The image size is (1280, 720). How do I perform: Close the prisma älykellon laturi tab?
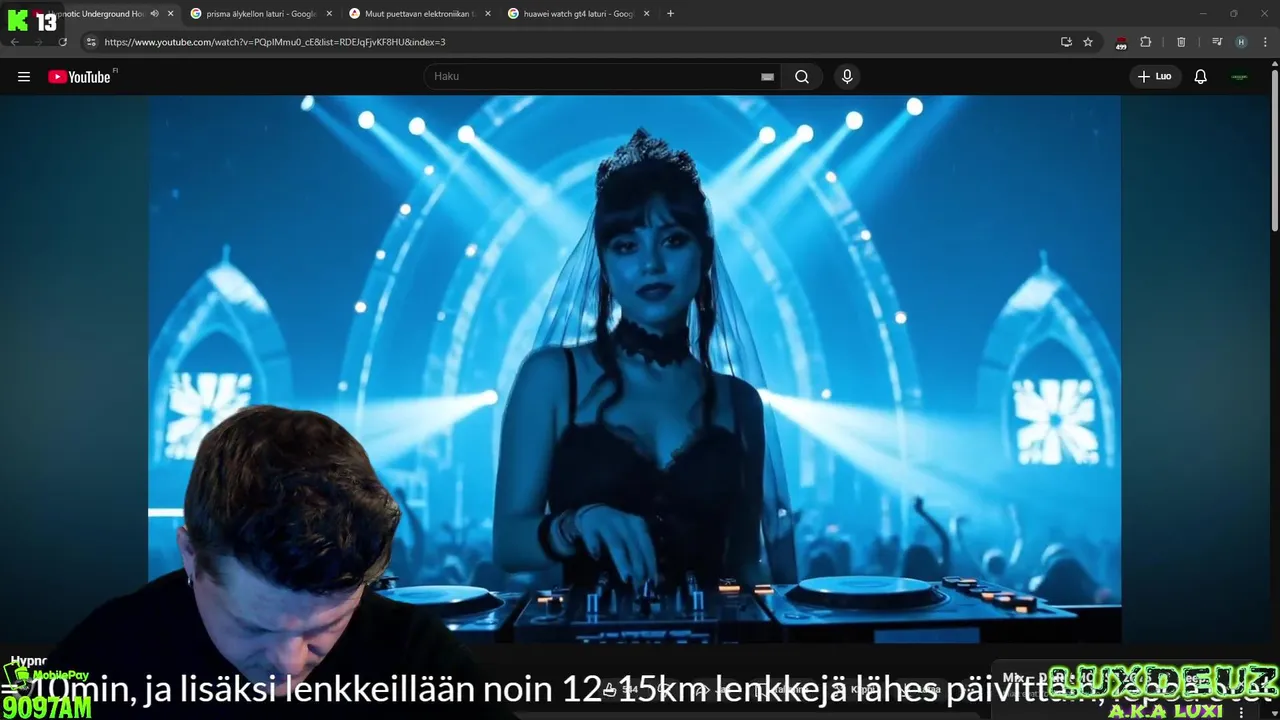click(x=329, y=14)
